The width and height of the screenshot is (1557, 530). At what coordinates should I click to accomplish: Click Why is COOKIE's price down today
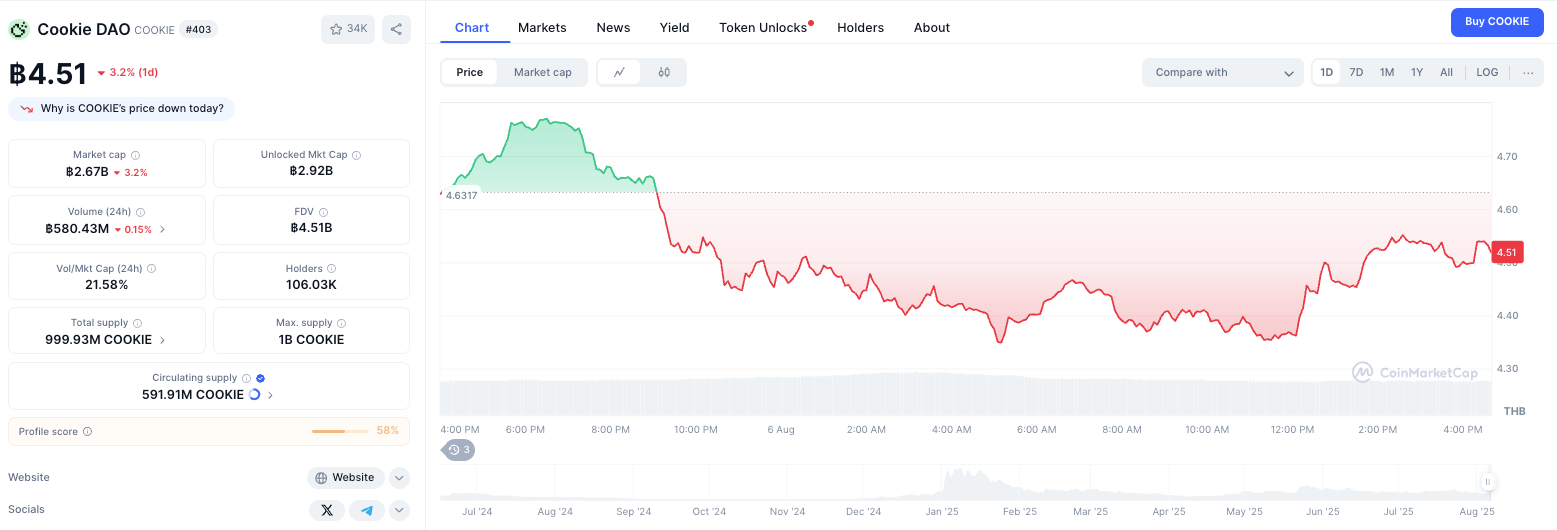(x=122, y=108)
